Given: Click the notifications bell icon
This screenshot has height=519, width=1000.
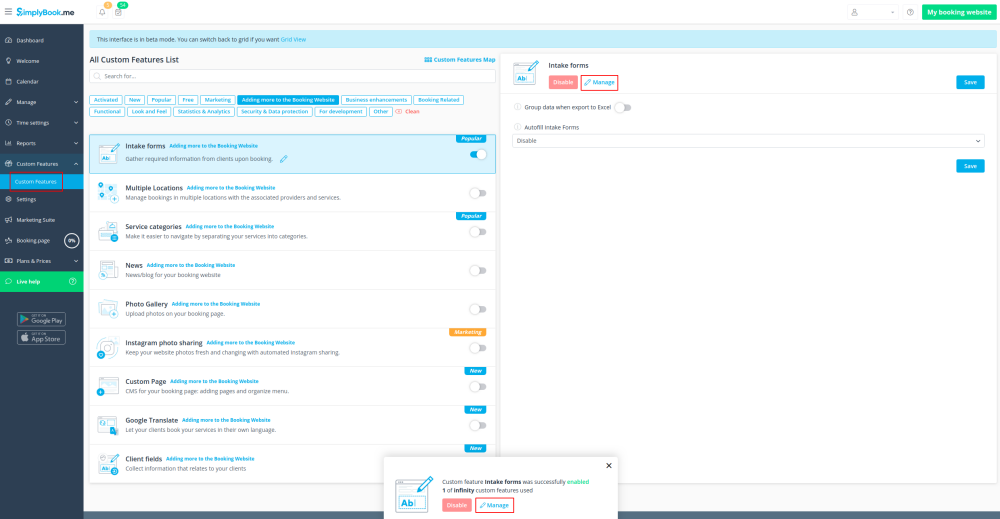Looking at the screenshot, I should [x=102, y=12].
